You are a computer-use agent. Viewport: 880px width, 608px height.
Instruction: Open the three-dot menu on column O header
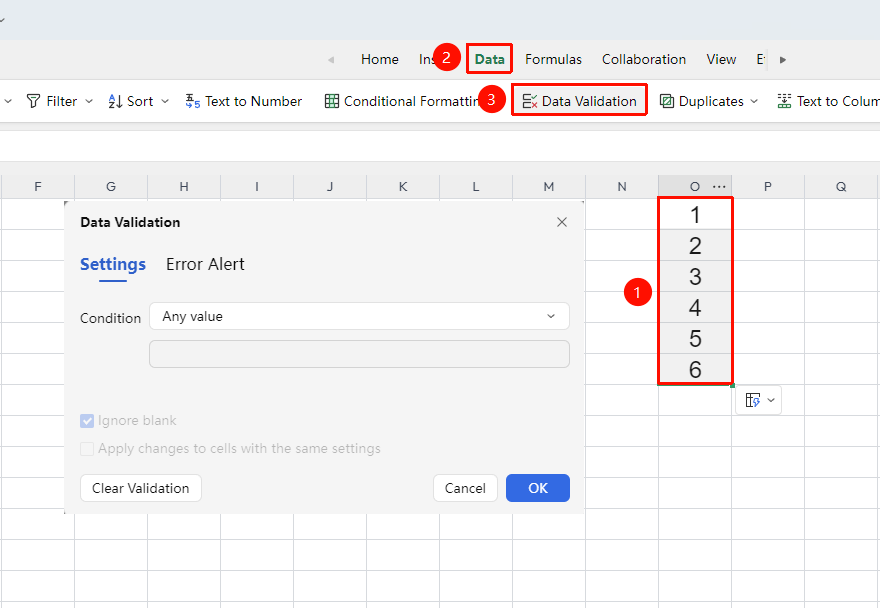[719, 186]
